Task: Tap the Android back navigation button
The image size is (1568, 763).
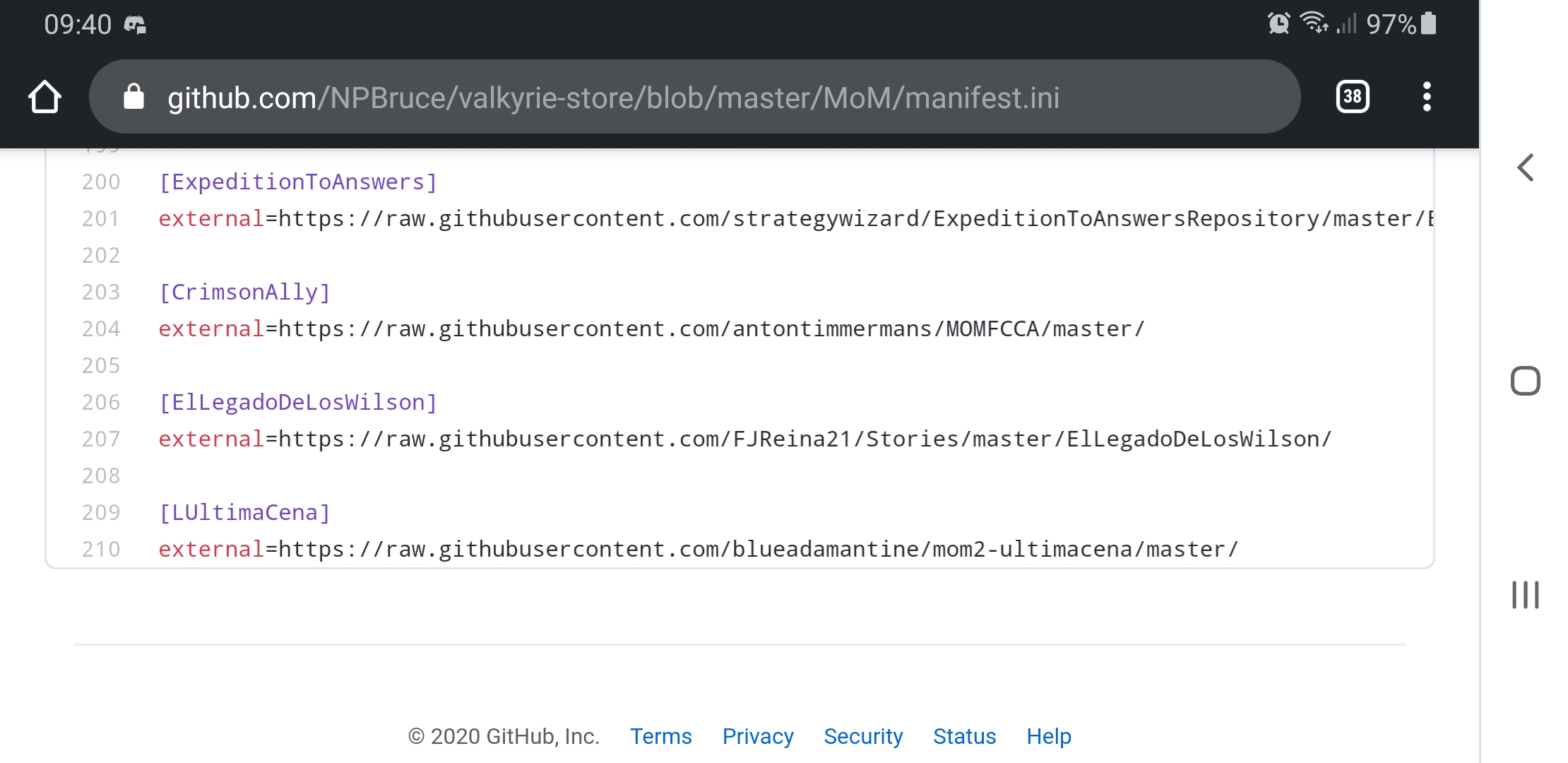Action: click(x=1526, y=167)
